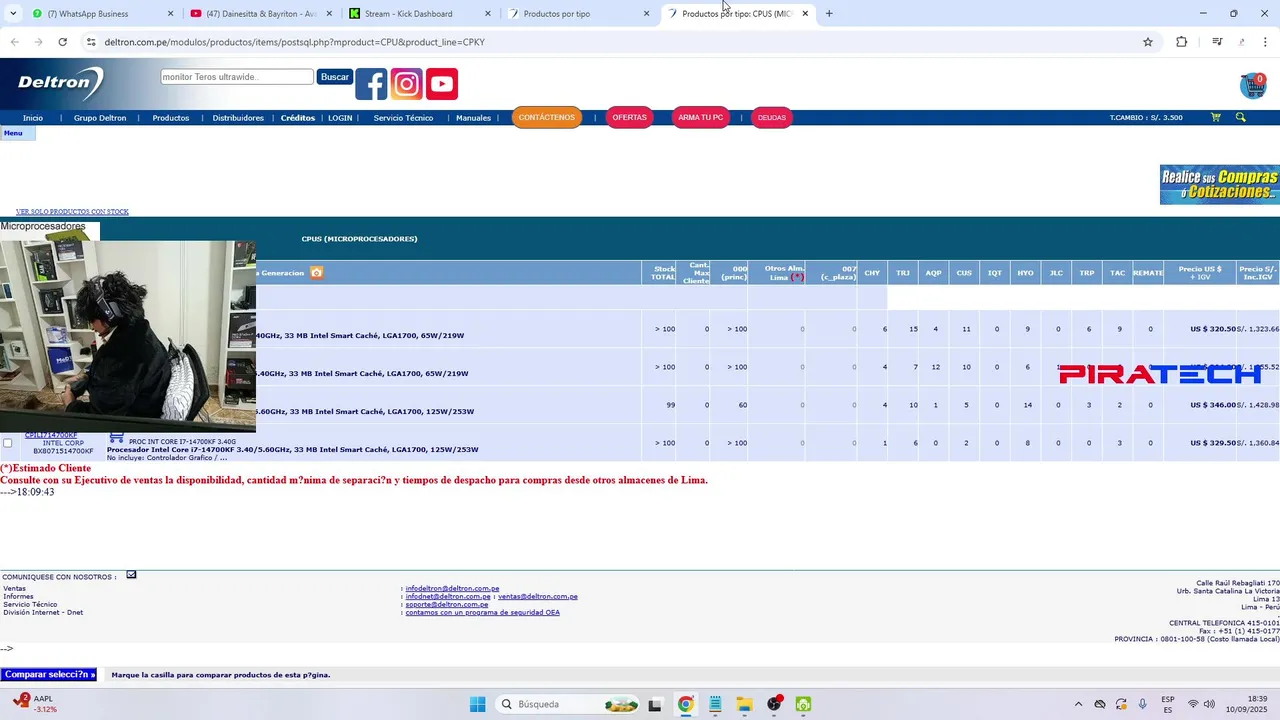
Task: Click the infodeltron@deltron.com.pe email link
Action: click(452, 589)
